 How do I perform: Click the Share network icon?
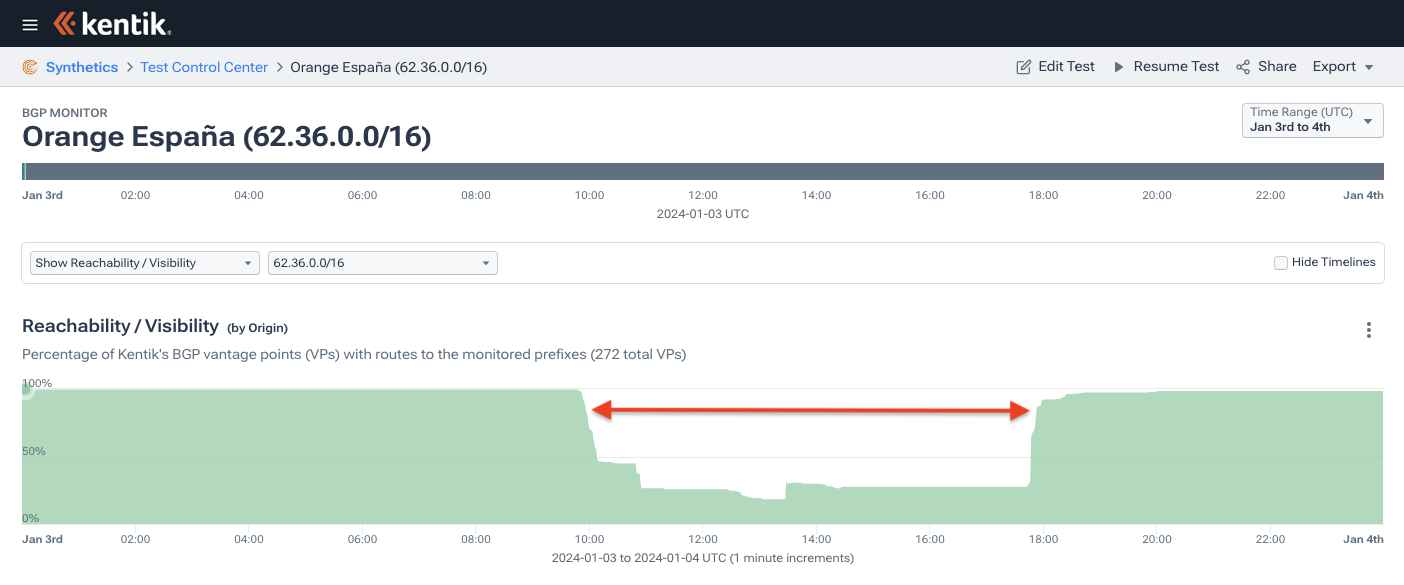coord(1243,67)
